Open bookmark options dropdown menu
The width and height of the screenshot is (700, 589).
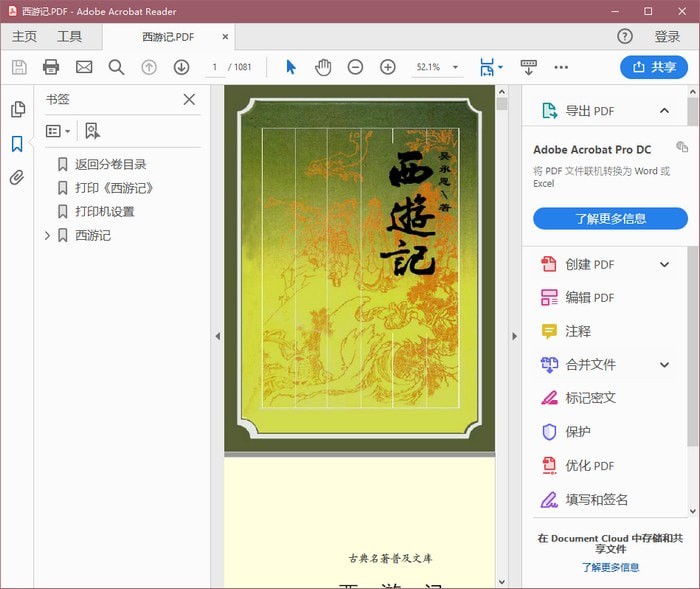[58, 131]
